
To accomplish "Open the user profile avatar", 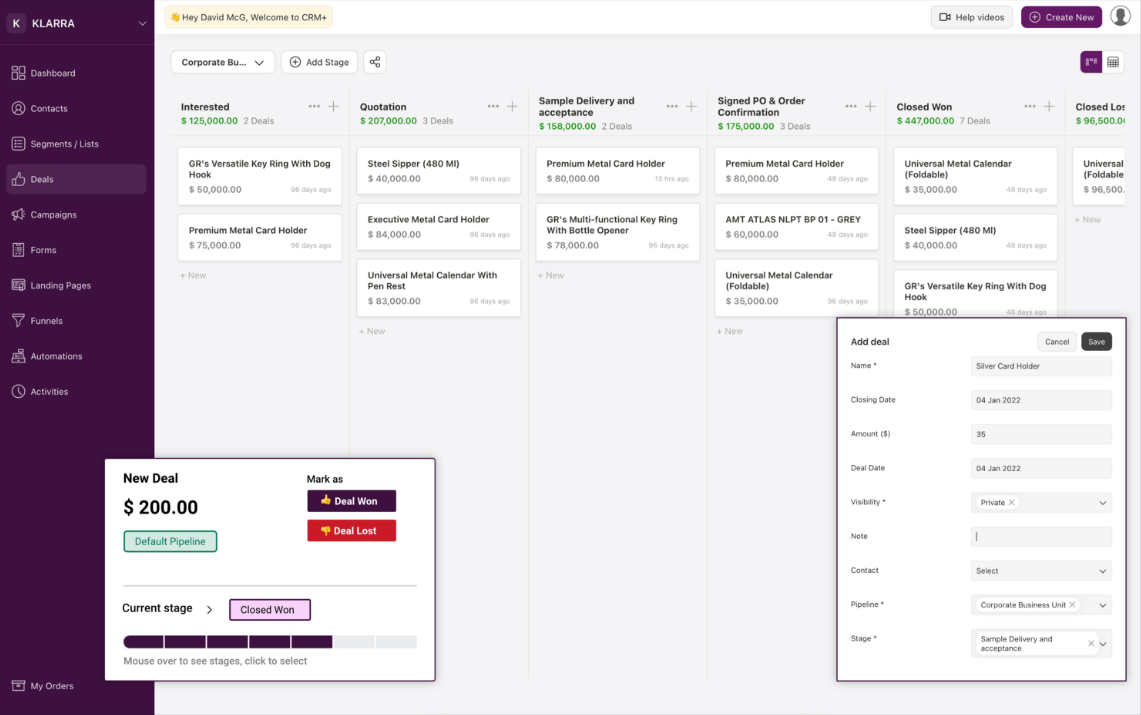I will click(1120, 15).
